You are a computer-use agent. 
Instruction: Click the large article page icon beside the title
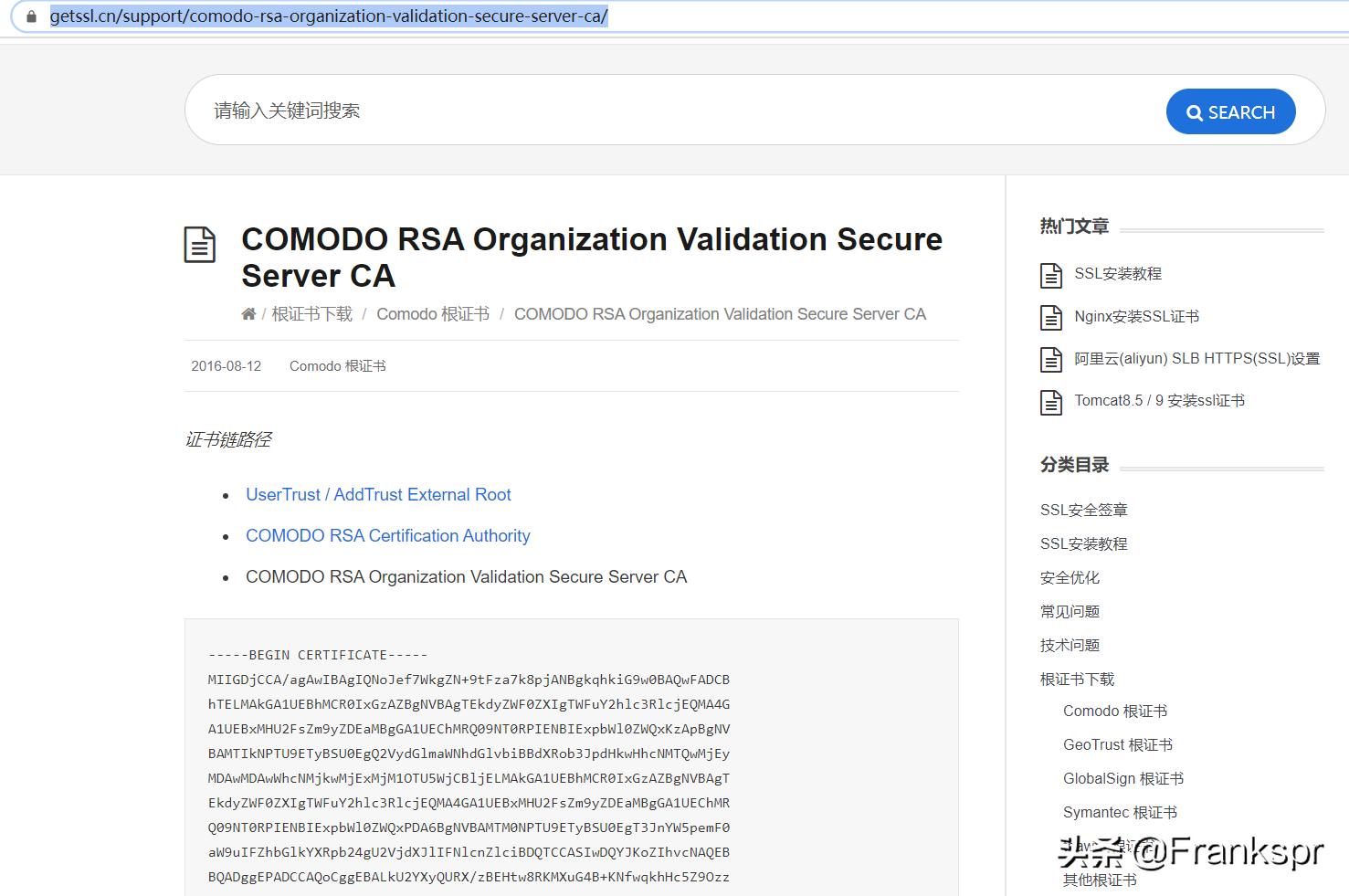200,245
